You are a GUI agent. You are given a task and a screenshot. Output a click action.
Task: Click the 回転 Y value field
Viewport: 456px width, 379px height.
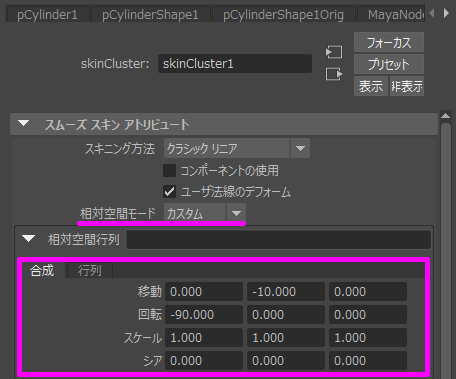(286, 315)
